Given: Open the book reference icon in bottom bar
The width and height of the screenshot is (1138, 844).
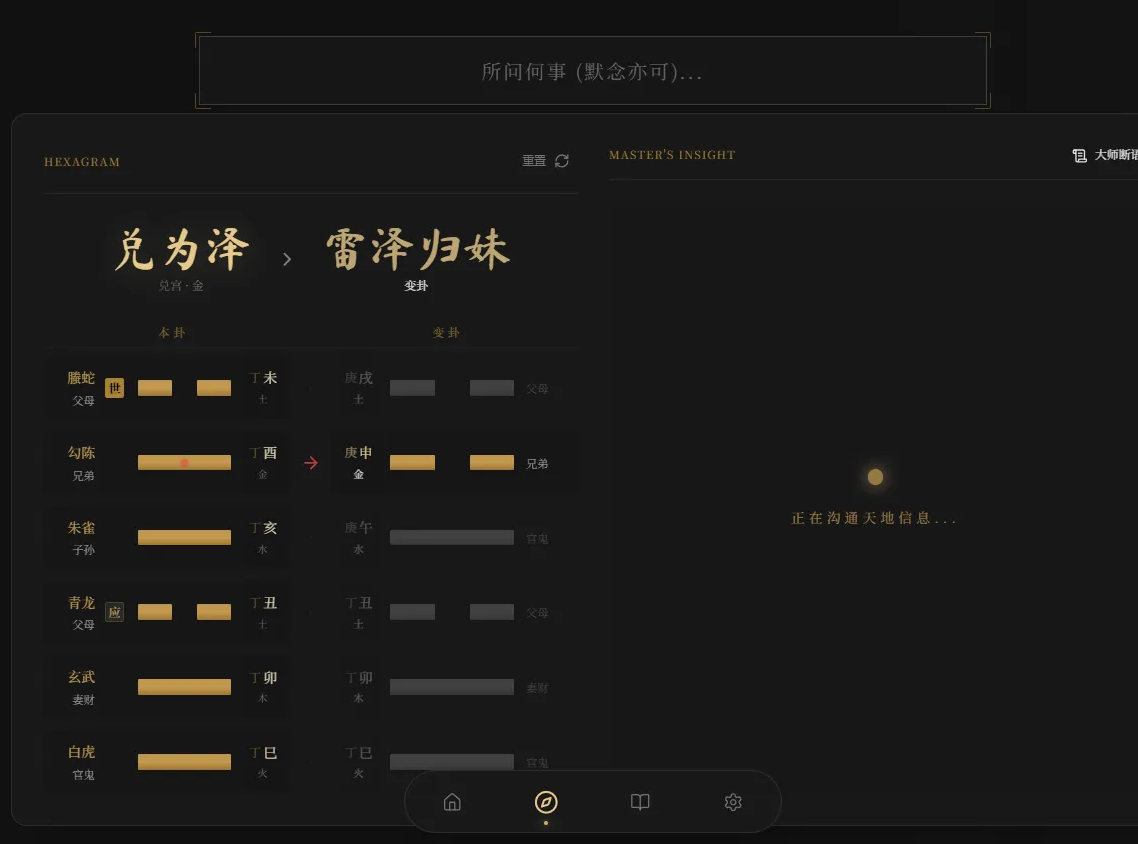Looking at the screenshot, I should point(639,801).
